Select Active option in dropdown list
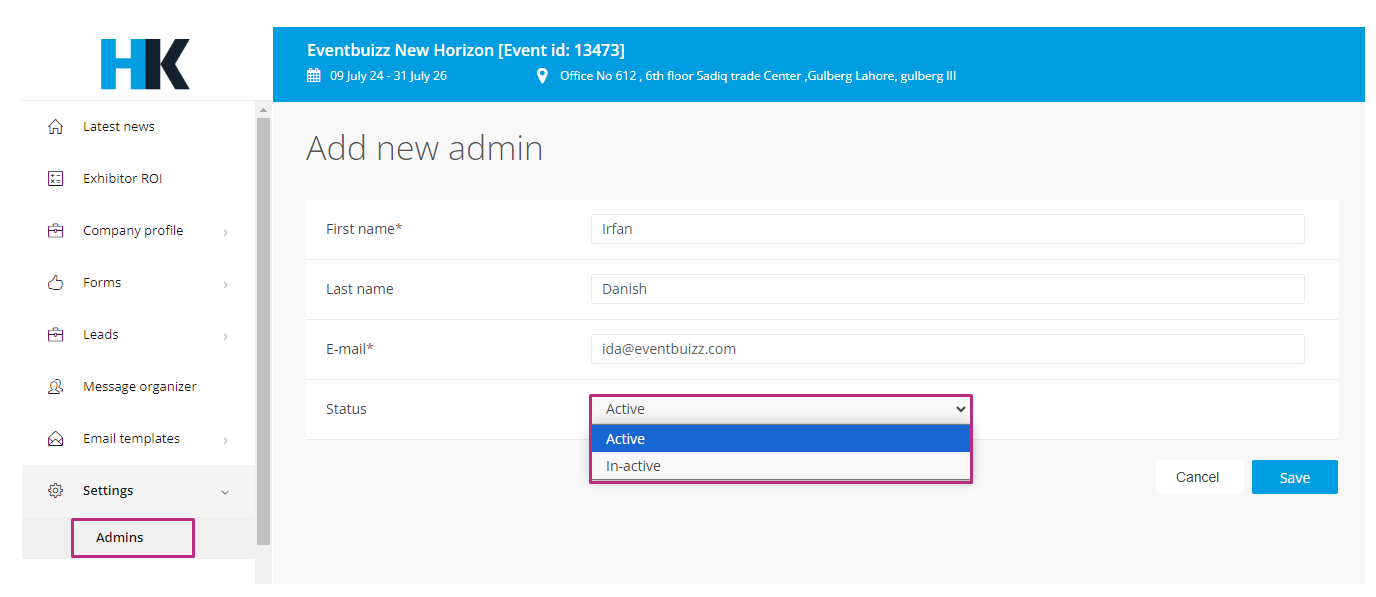 click(x=780, y=439)
